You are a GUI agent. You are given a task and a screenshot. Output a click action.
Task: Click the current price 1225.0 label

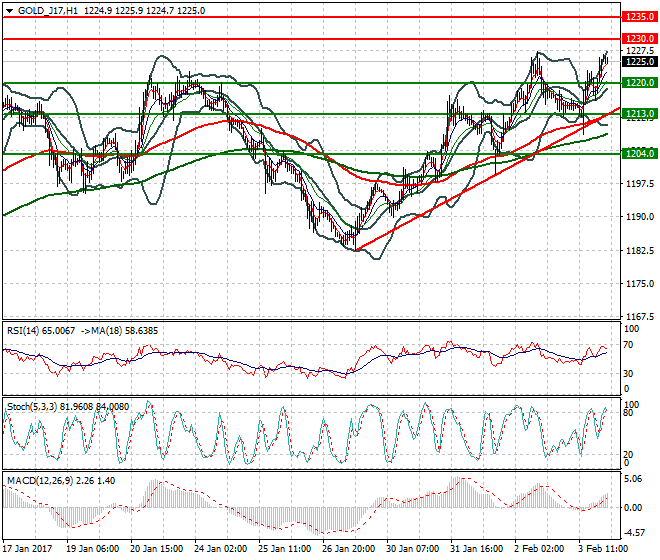[x=640, y=62]
